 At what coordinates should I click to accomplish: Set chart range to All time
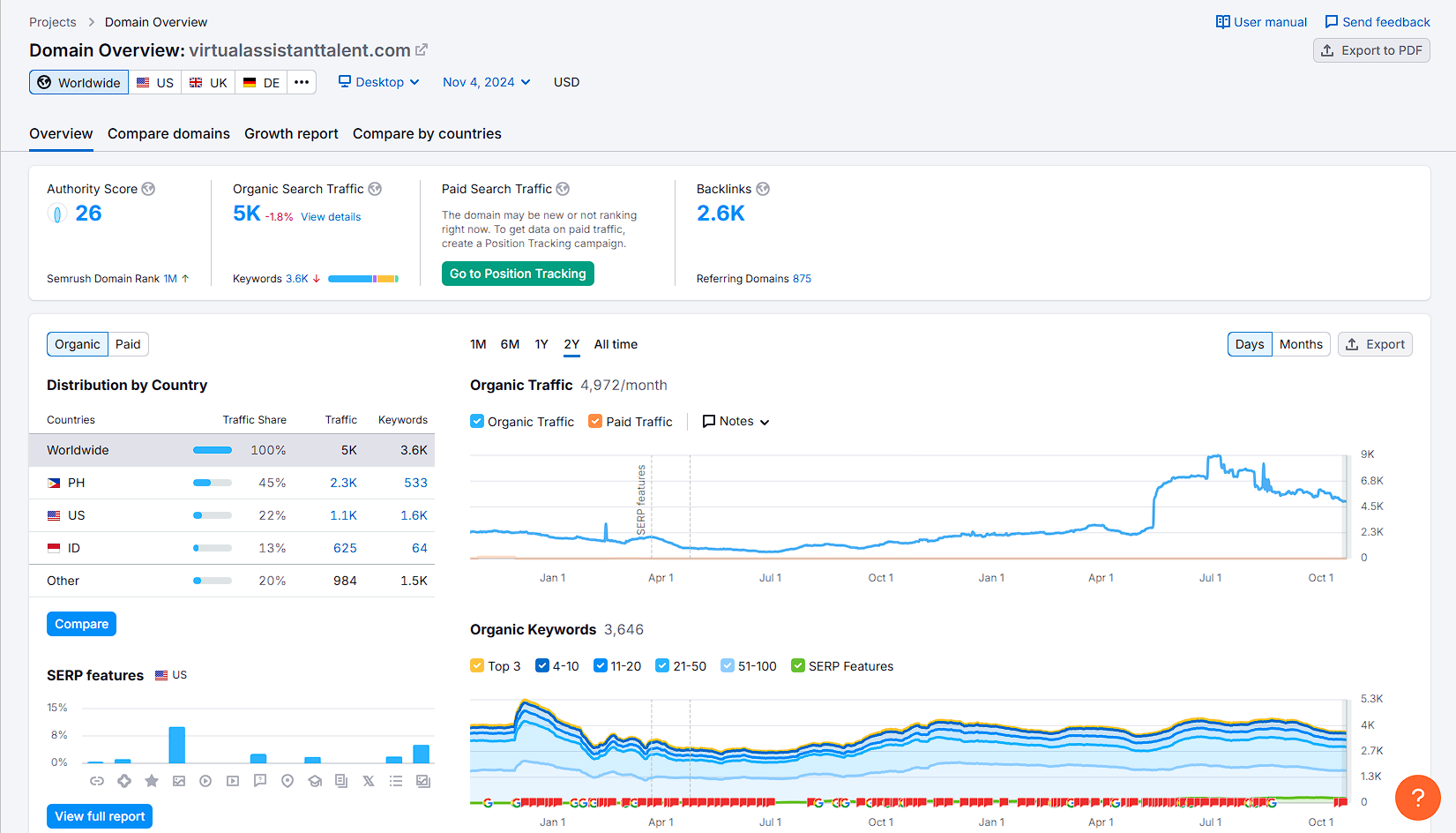(x=616, y=344)
